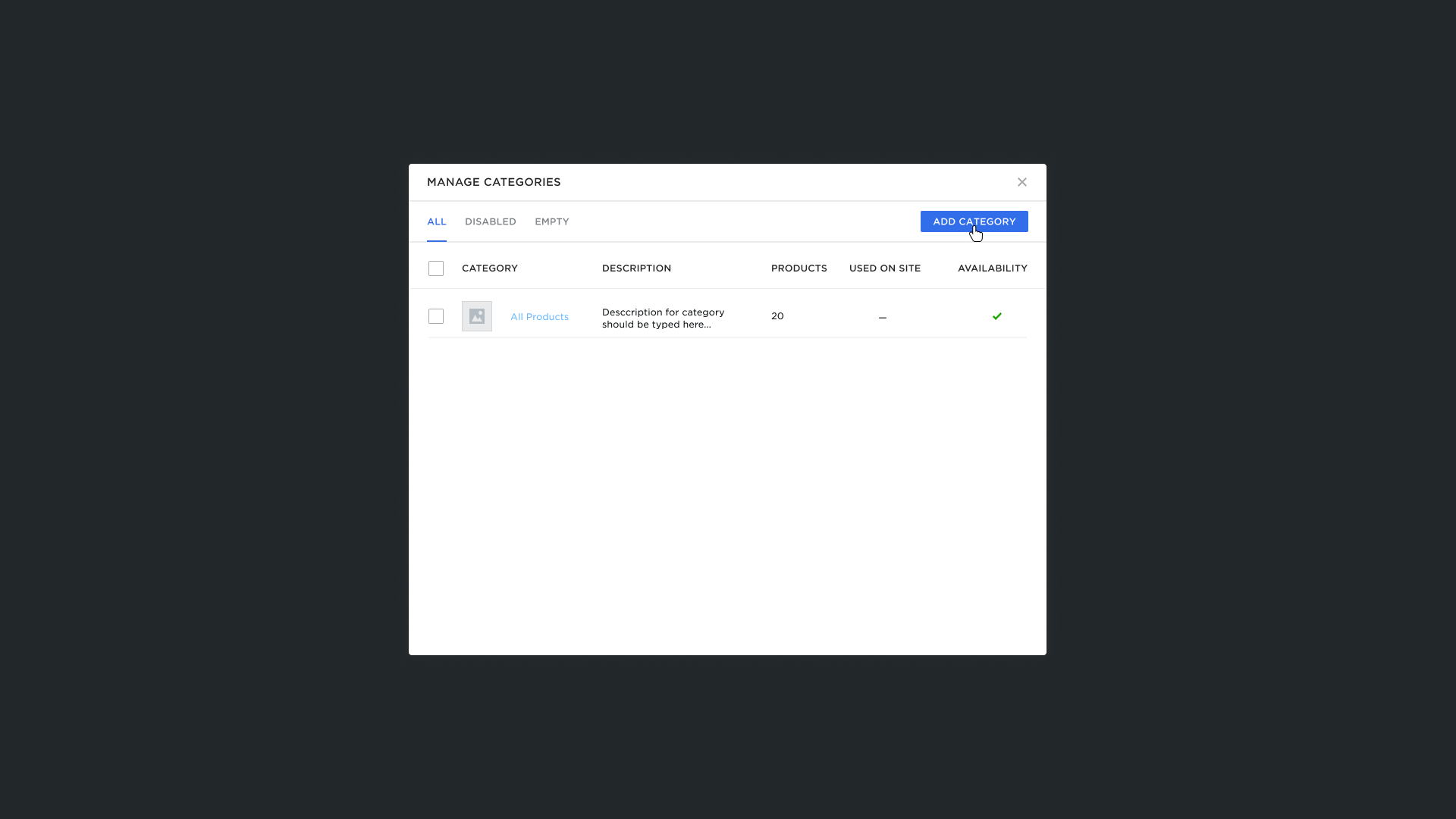
Task: Click the Availability column header
Action: pos(992,268)
